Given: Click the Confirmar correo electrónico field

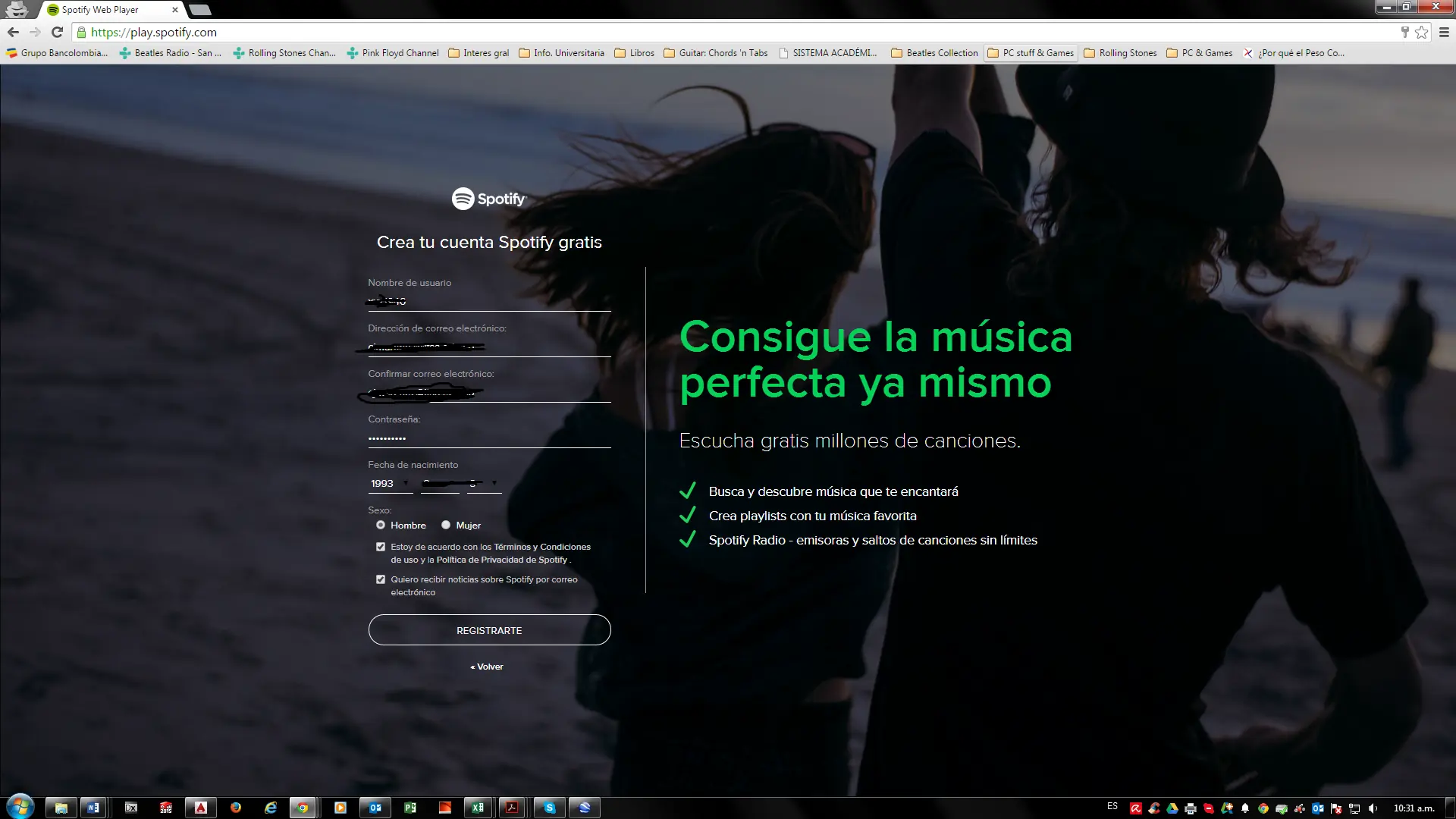Looking at the screenshot, I should pyautogui.click(x=489, y=392).
